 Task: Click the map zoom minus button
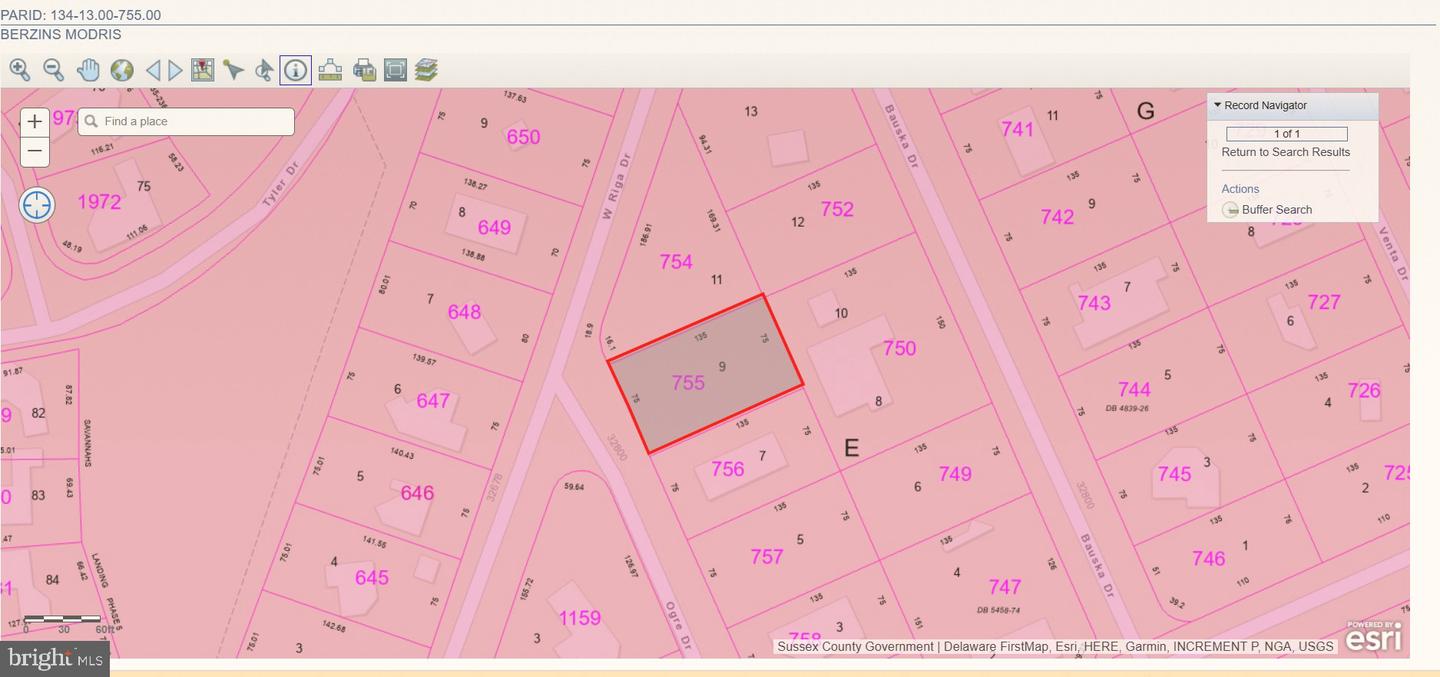35,151
